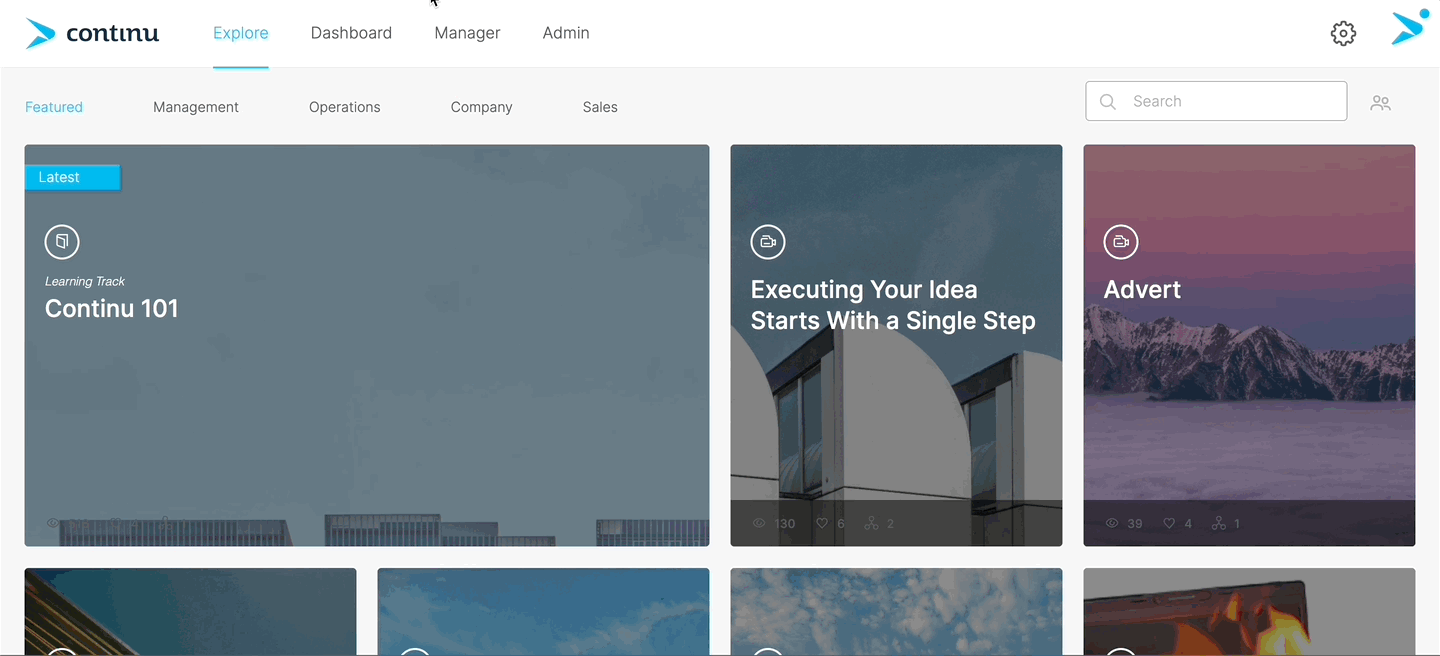This screenshot has height=656, width=1440.
Task: Open the settings gear icon
Action: 1343,33
